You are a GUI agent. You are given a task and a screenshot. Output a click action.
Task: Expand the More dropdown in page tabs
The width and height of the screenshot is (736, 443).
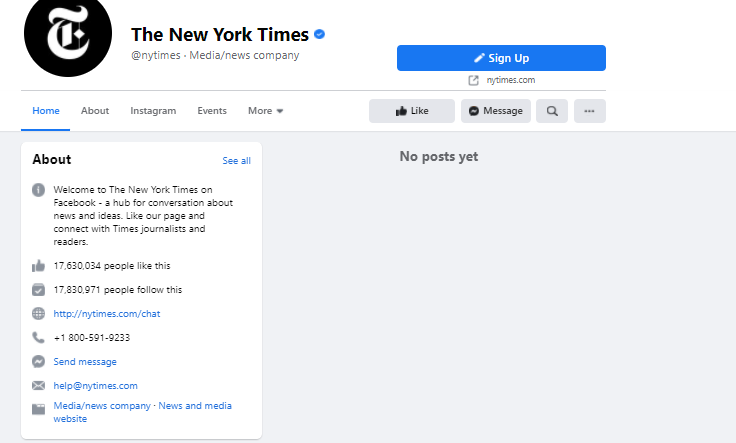tap(266, 111)
